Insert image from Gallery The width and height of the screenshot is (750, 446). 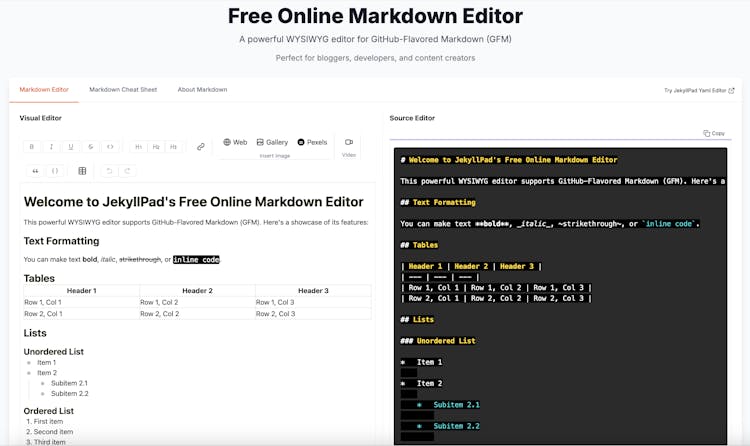pos(272,142)
